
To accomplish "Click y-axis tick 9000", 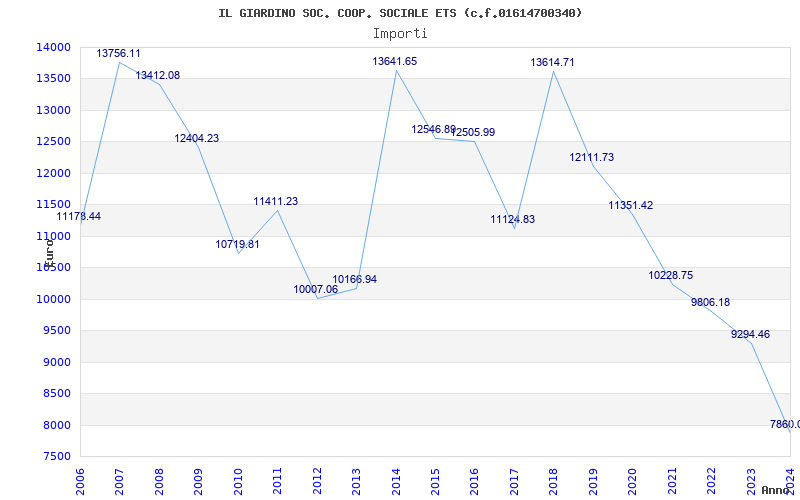I will pyautogui.click(x=57, y=363).
